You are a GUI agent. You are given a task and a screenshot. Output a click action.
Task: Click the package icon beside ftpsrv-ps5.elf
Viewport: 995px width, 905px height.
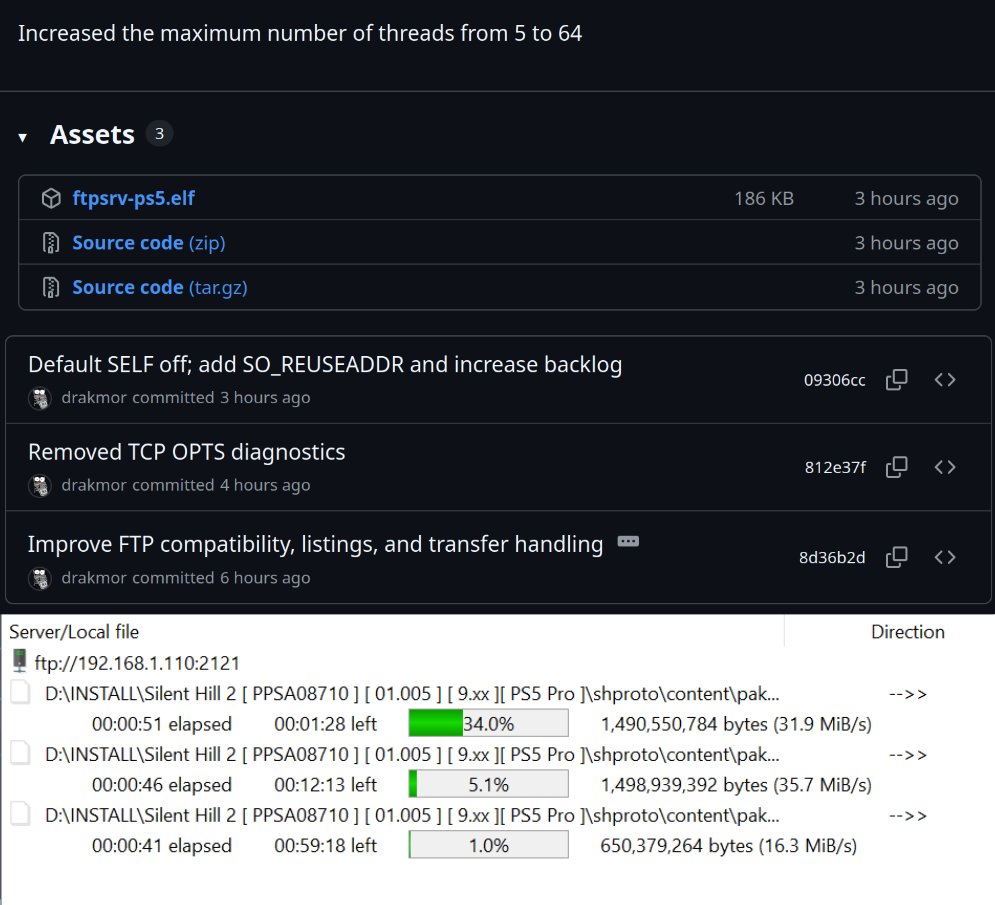51,199
